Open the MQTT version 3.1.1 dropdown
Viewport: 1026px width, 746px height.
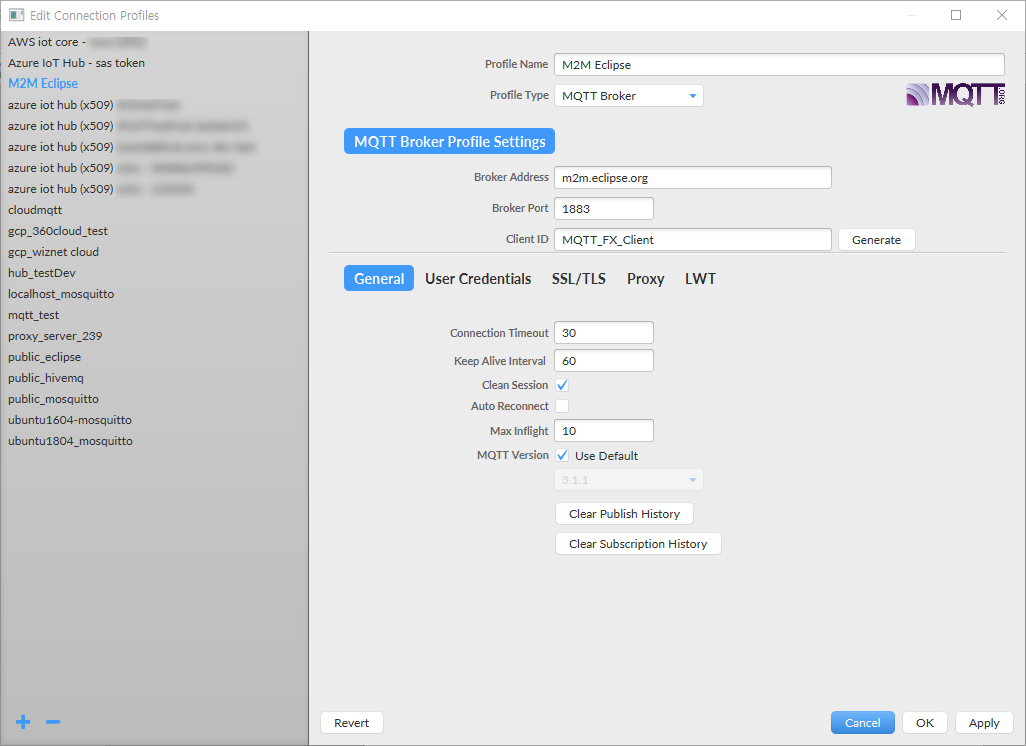click(629, 480)
